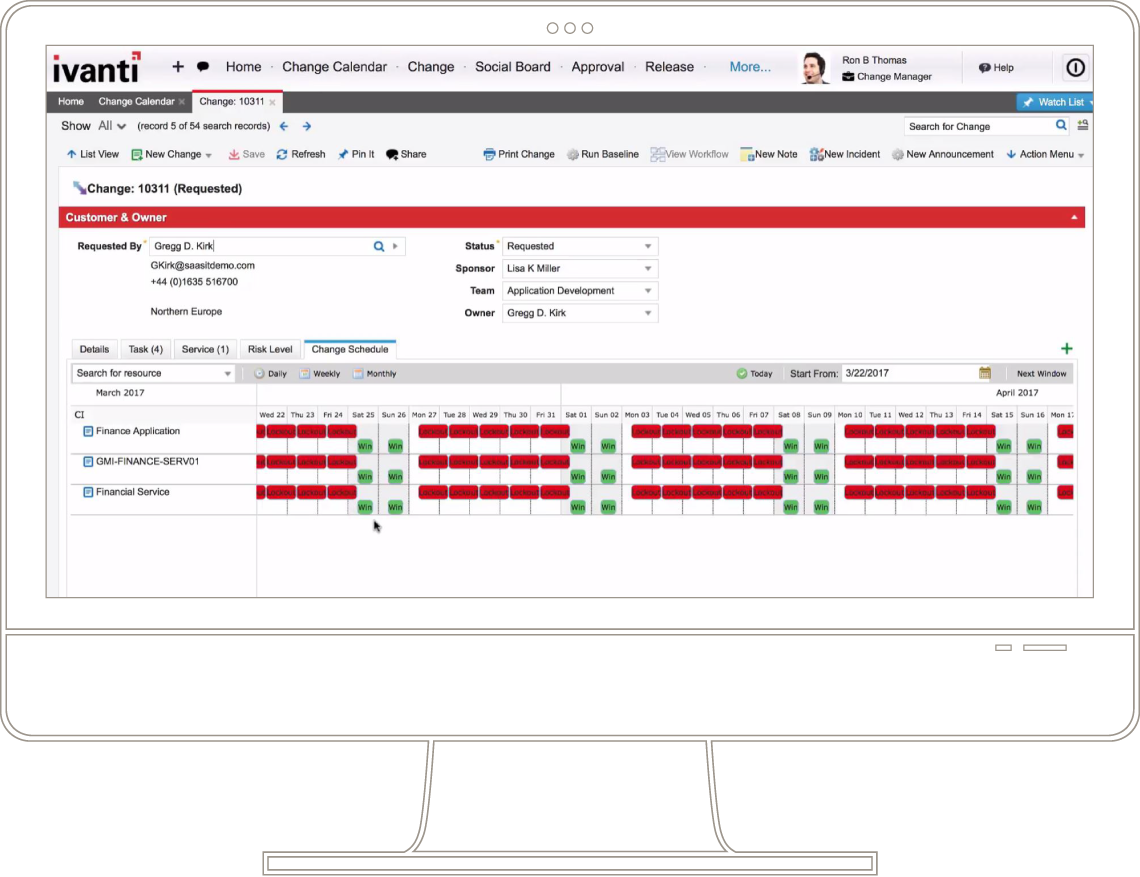This screenshot has height=877, width=1140.
Task: Open the Show All filter dropdown
Action: click(x=112, y=126)
